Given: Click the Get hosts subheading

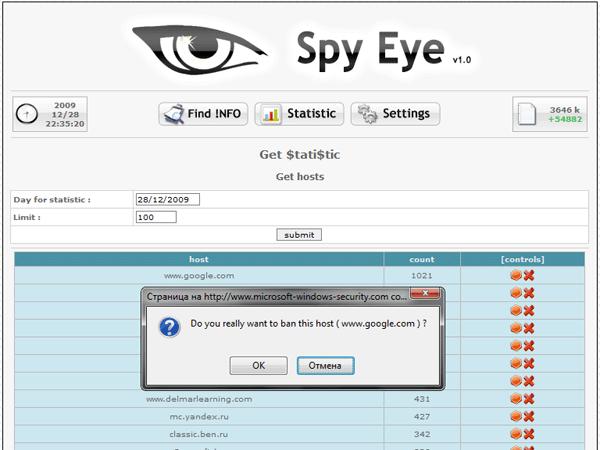Looking at the screenshot, I should [x=300, y=176].
